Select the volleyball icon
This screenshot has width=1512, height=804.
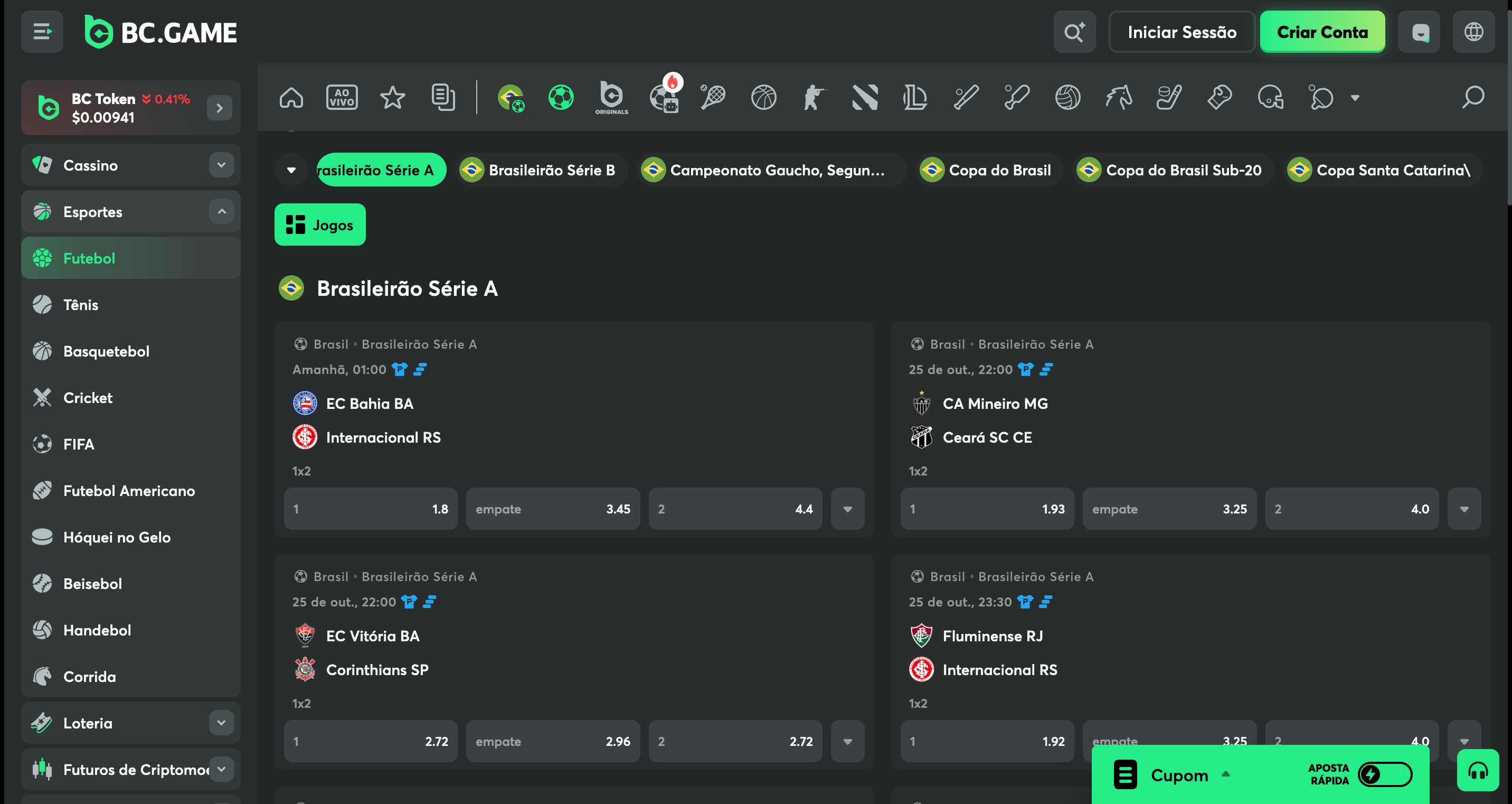1067,98
